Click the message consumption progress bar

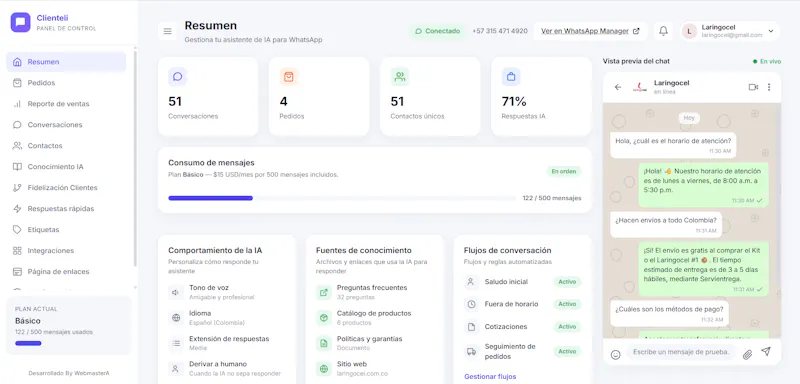[x=342, y=198]
